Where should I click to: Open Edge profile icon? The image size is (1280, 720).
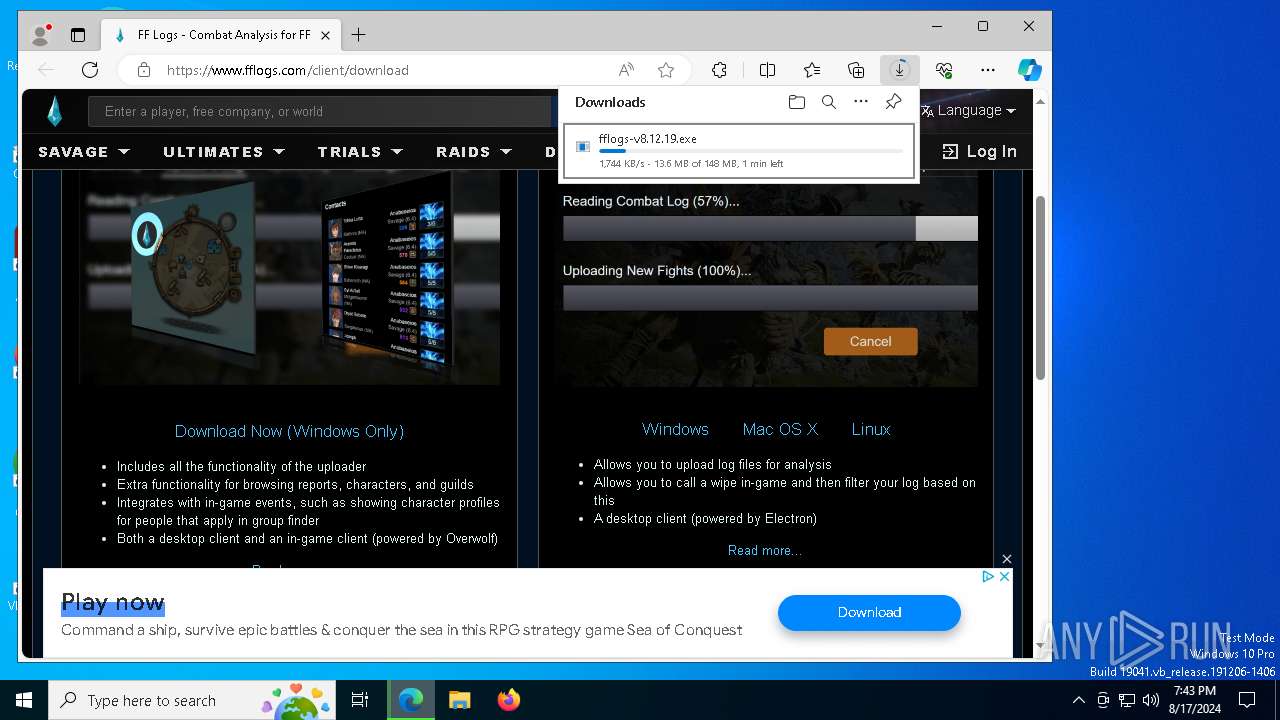[40, 35]
